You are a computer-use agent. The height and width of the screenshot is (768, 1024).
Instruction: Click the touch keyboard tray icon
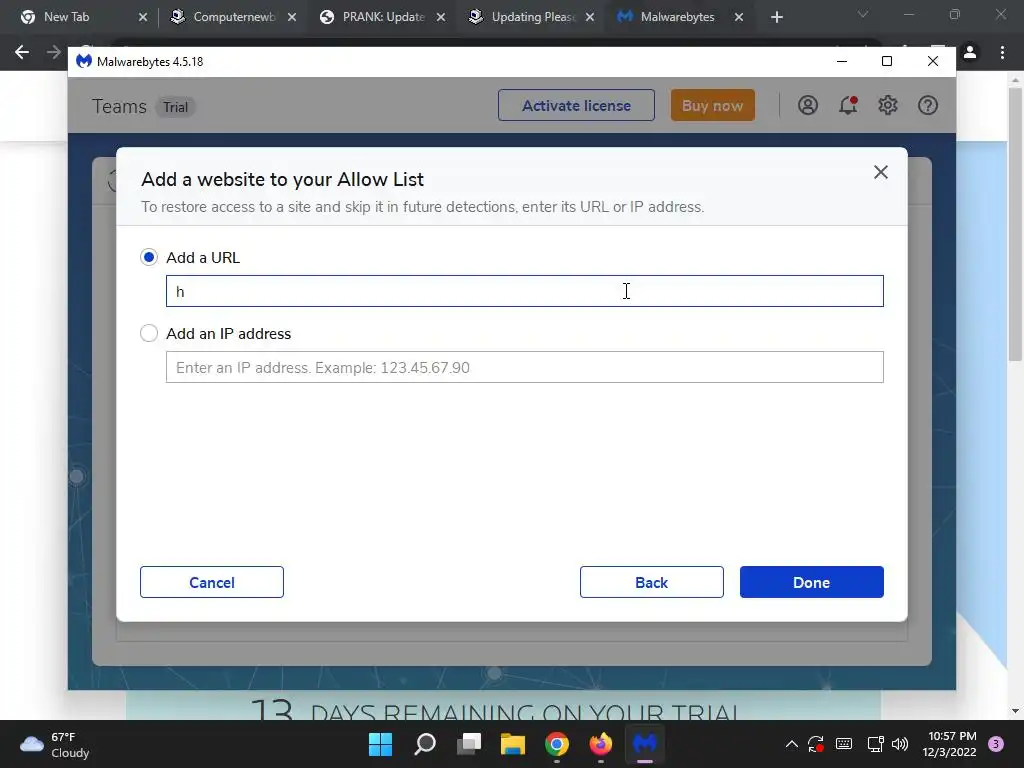(x=844, y=744)
